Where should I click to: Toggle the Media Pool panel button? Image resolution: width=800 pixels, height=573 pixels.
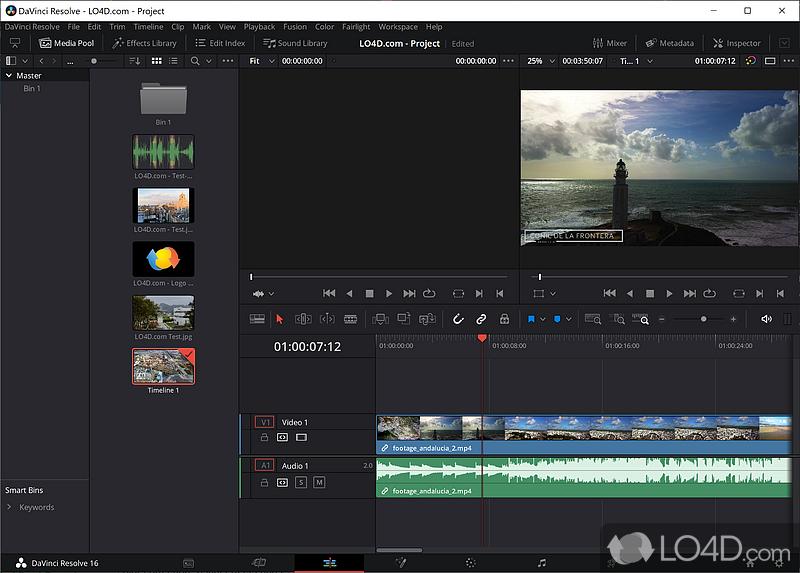point(67,43)
